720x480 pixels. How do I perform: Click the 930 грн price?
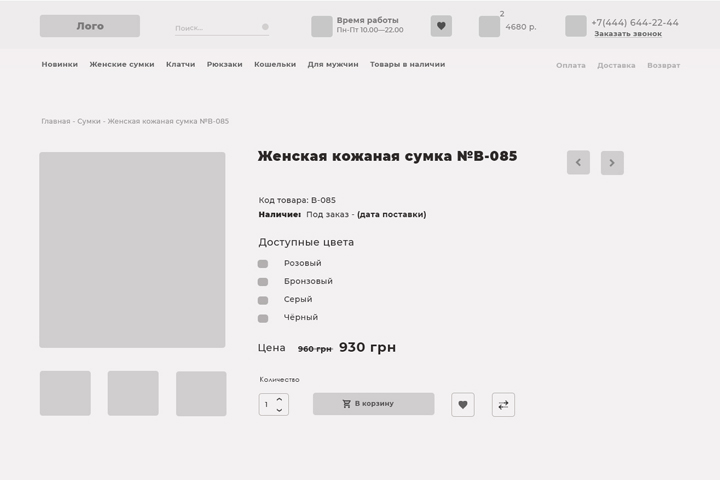click(x=367, y=347)
